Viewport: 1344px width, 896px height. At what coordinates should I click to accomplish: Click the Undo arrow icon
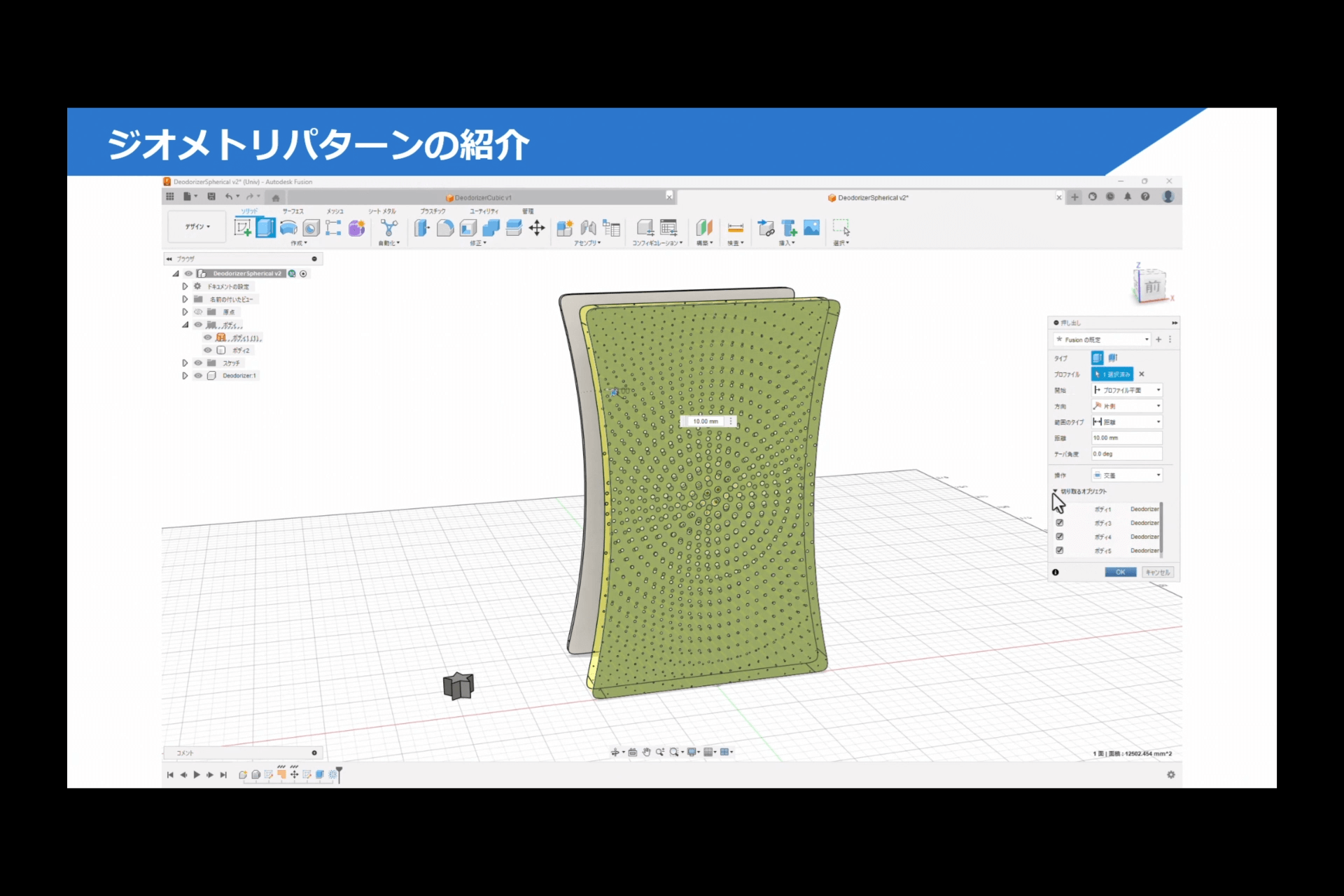pos(228,197)
